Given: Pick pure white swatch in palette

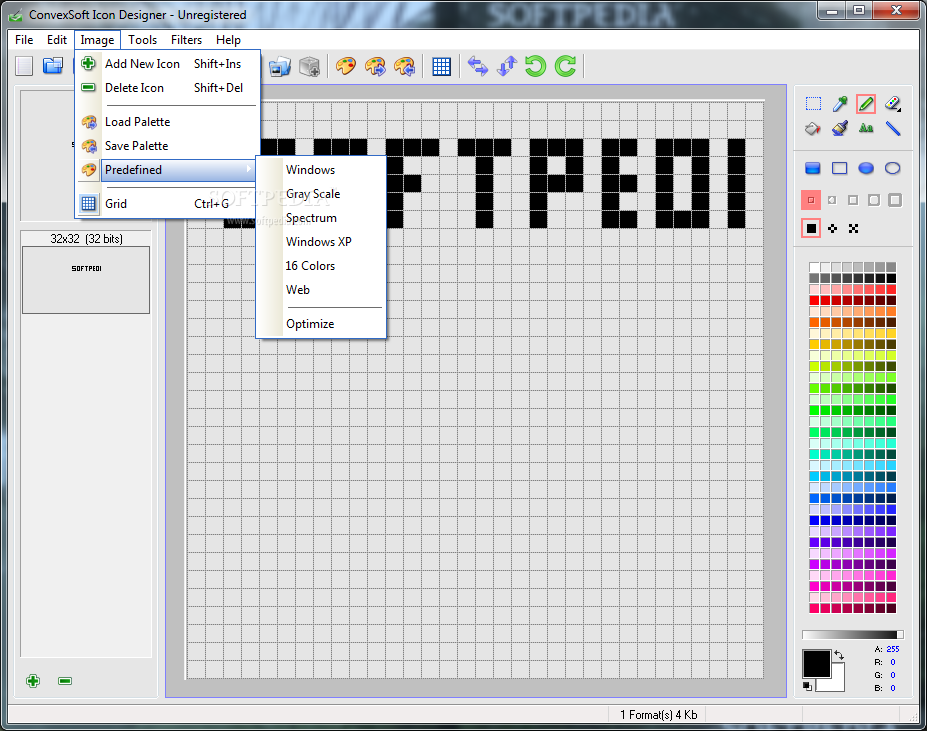Looking at the screenshot, I should click(x=814, y=267).
